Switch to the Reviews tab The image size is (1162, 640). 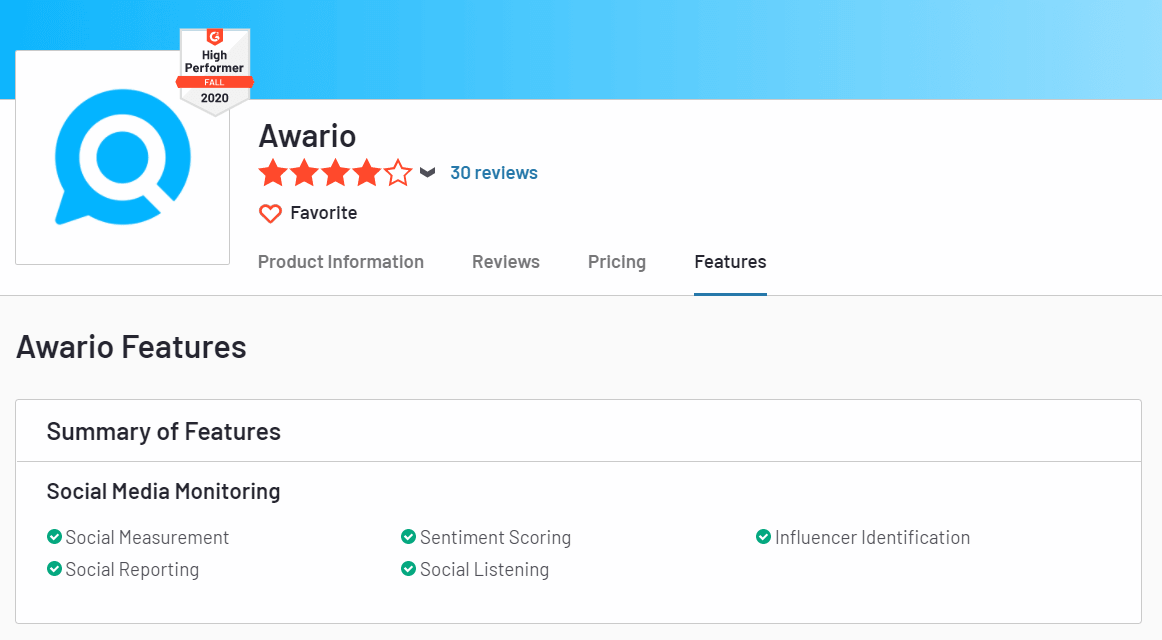[x=506, y=262]
